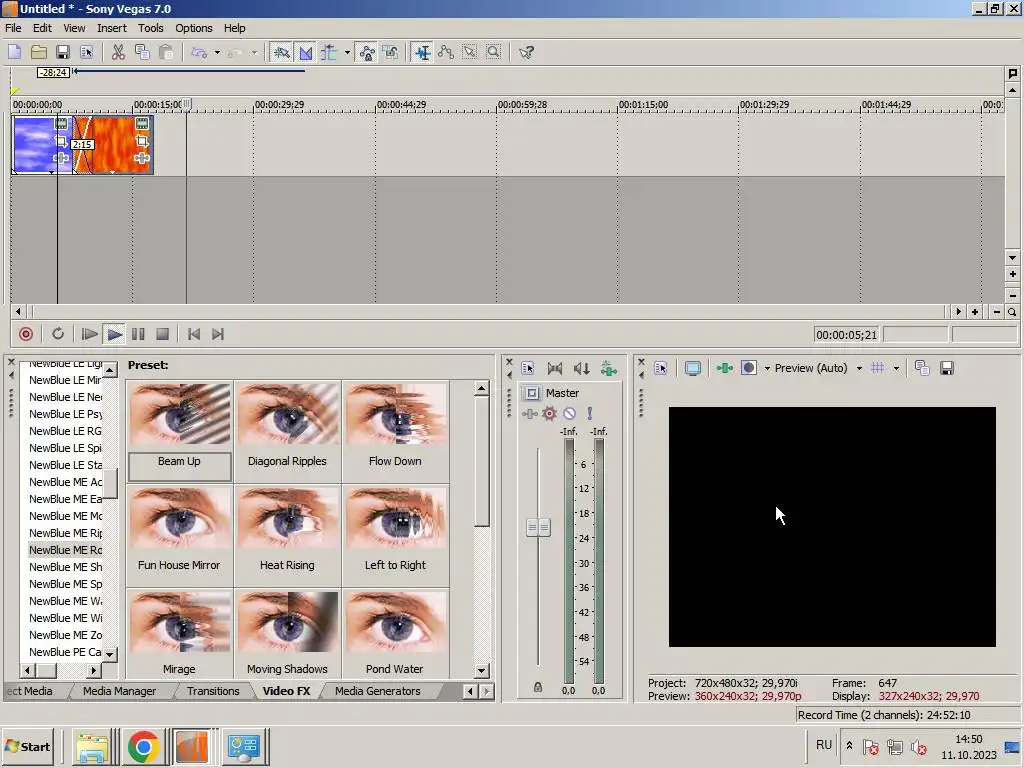Stop playback in the transport bar
Viewport: 1024px width, 768px height.
163,334
